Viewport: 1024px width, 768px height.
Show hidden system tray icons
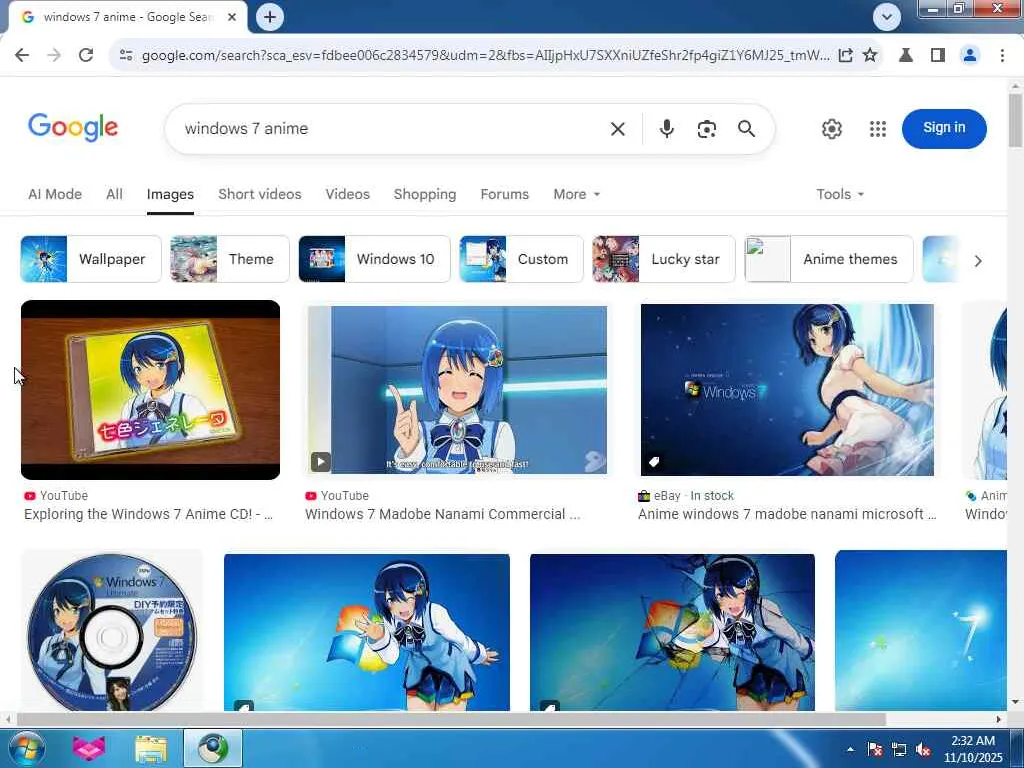850,750
